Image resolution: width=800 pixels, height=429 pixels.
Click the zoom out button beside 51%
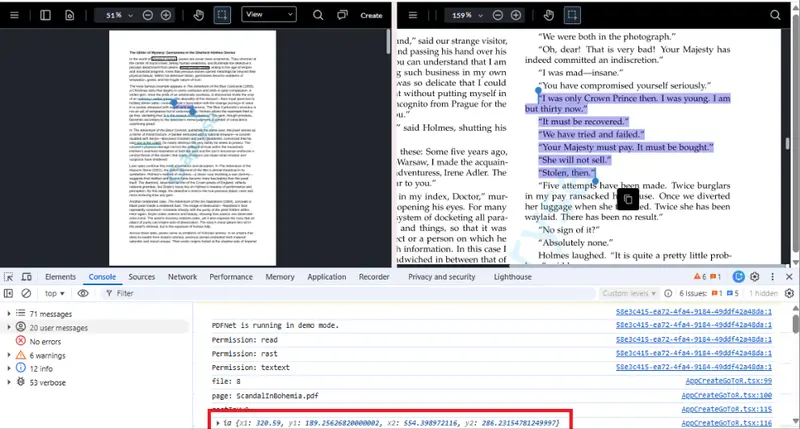(x=147, y=15)
